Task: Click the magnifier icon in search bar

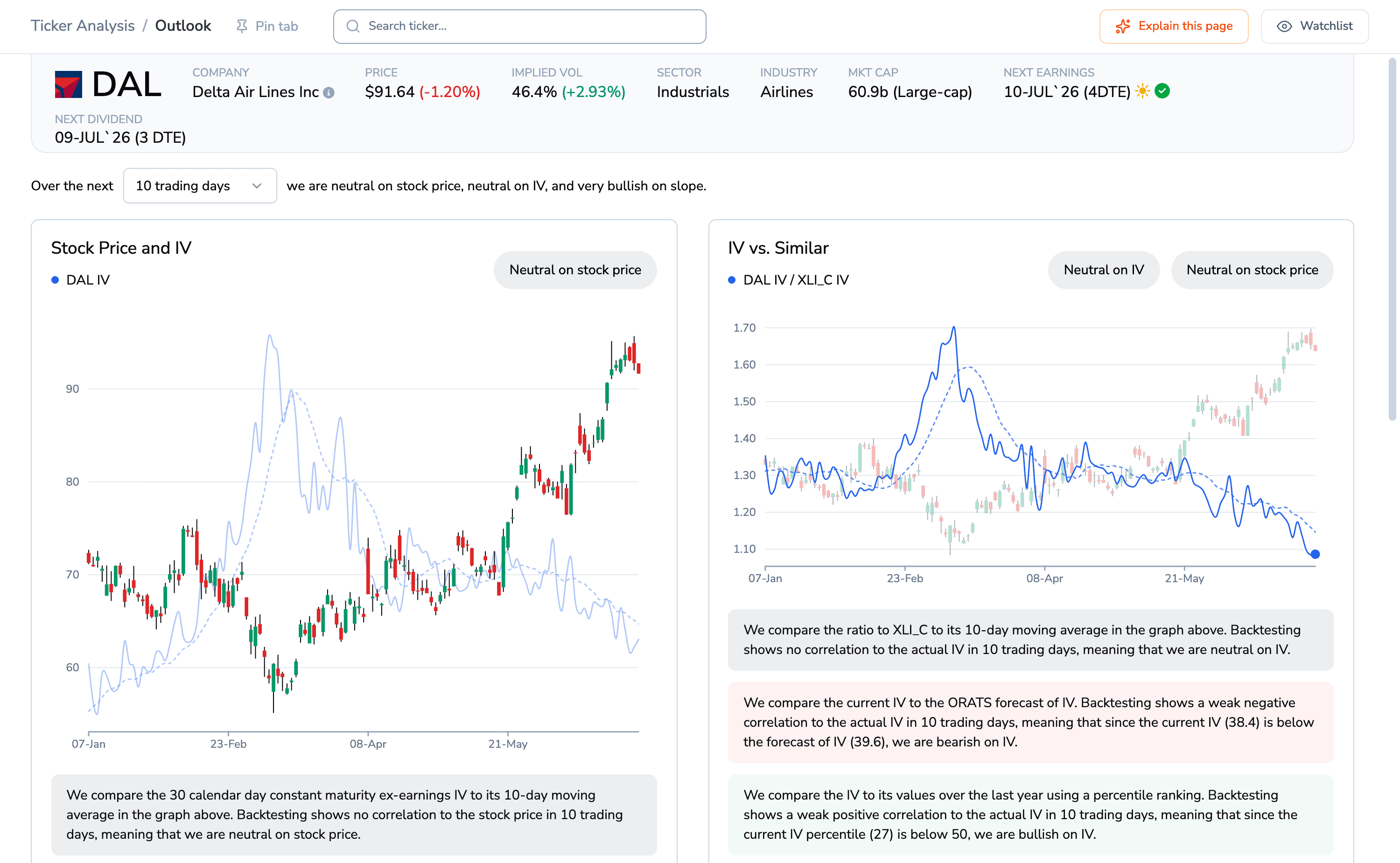Action: [x=353, y=26]
